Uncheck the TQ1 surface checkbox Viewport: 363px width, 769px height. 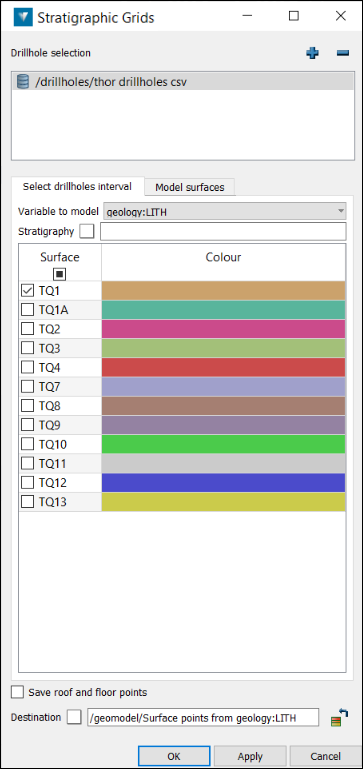coord(27,291)
